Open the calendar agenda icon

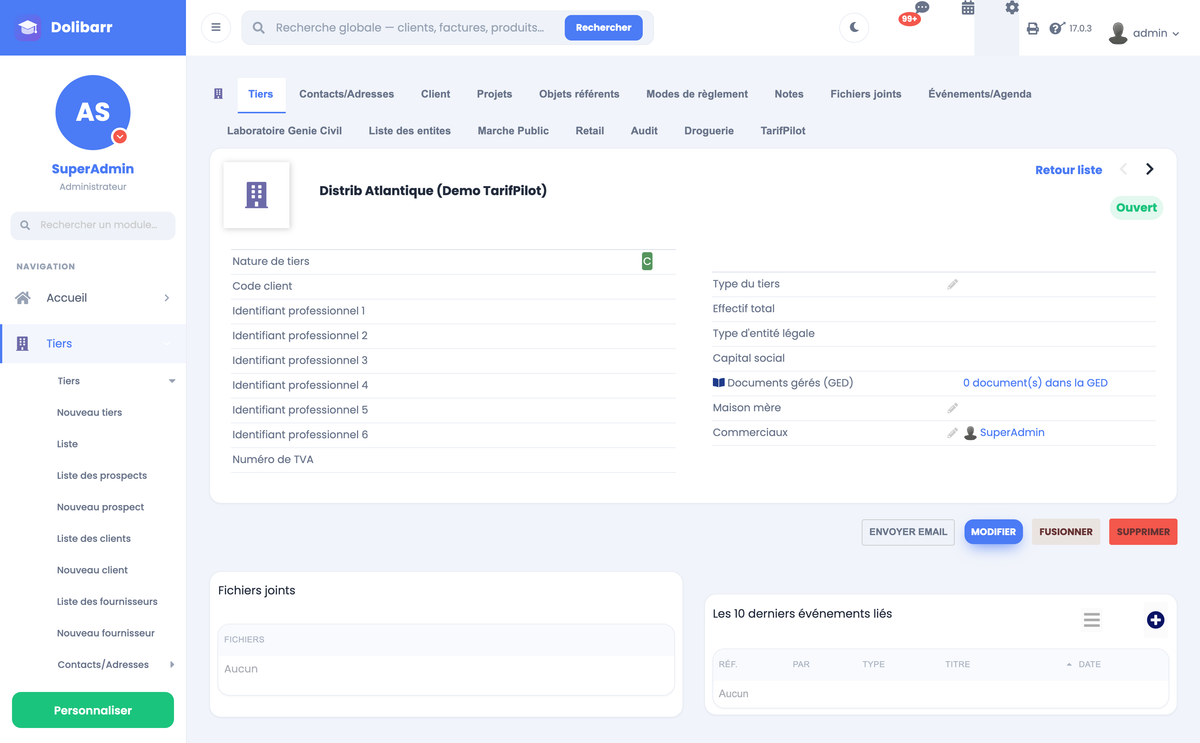coord(968,8)
